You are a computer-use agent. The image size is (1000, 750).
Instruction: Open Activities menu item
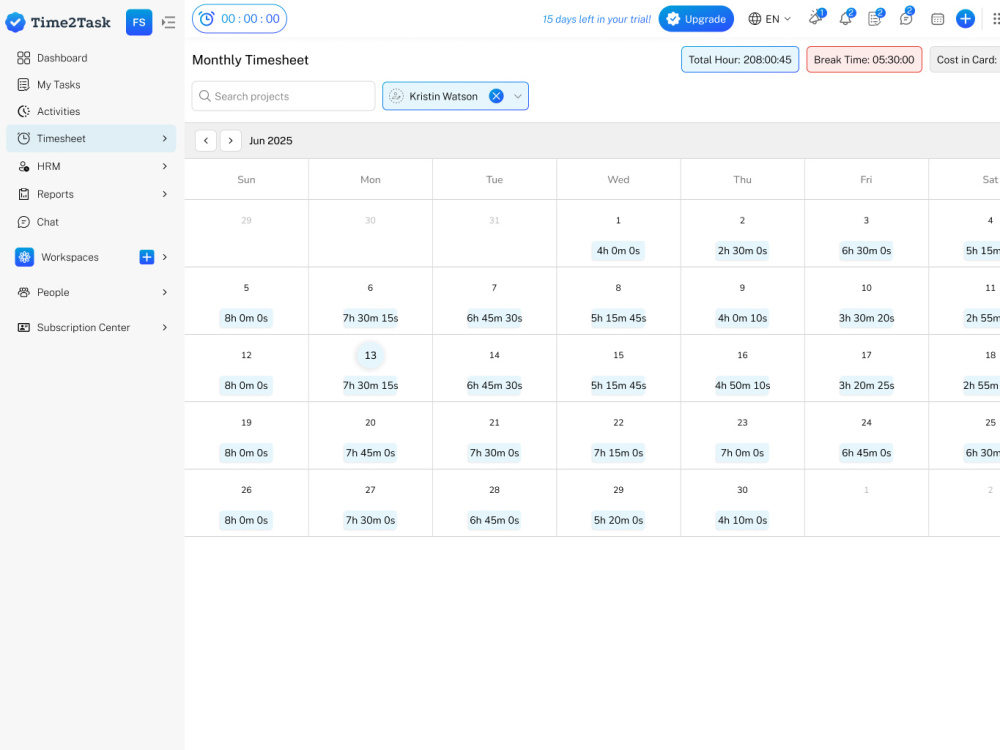pos(91,112)
